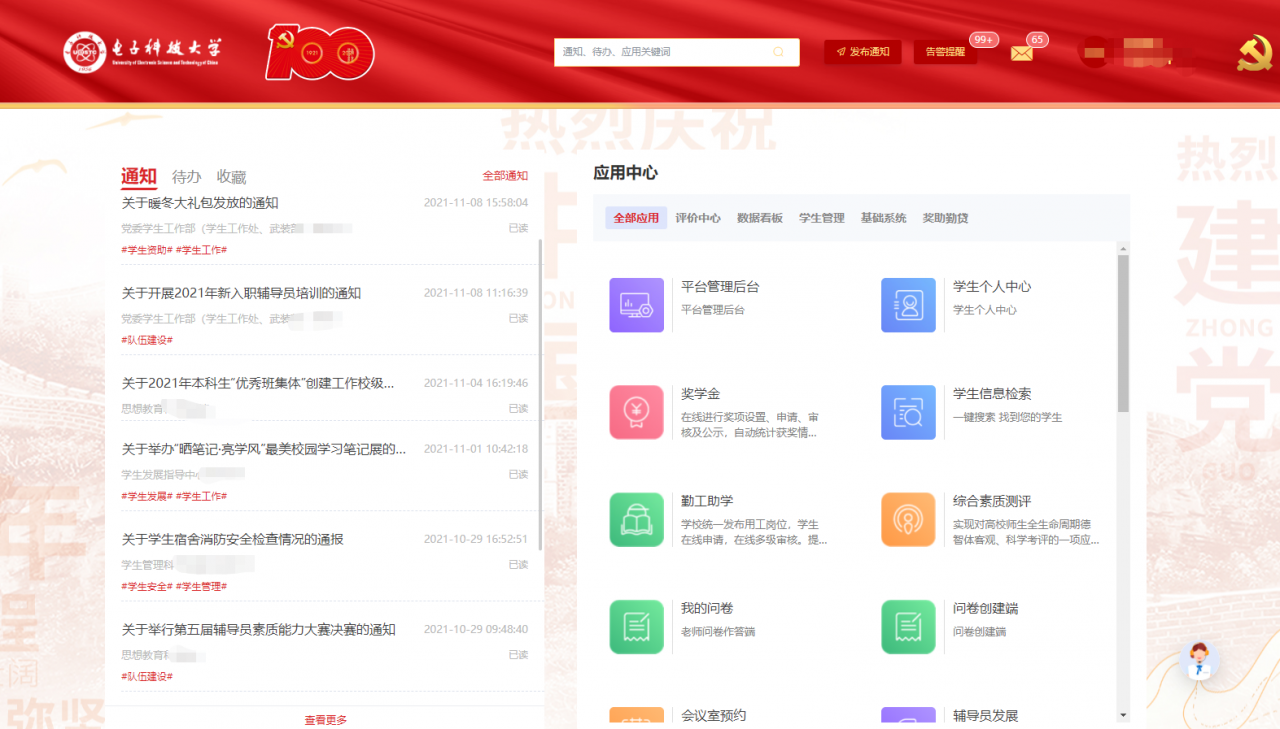Open the 勤工助学 app icon
The width and height of the screenshot is (1280, 729).
(x=636, y=520)
